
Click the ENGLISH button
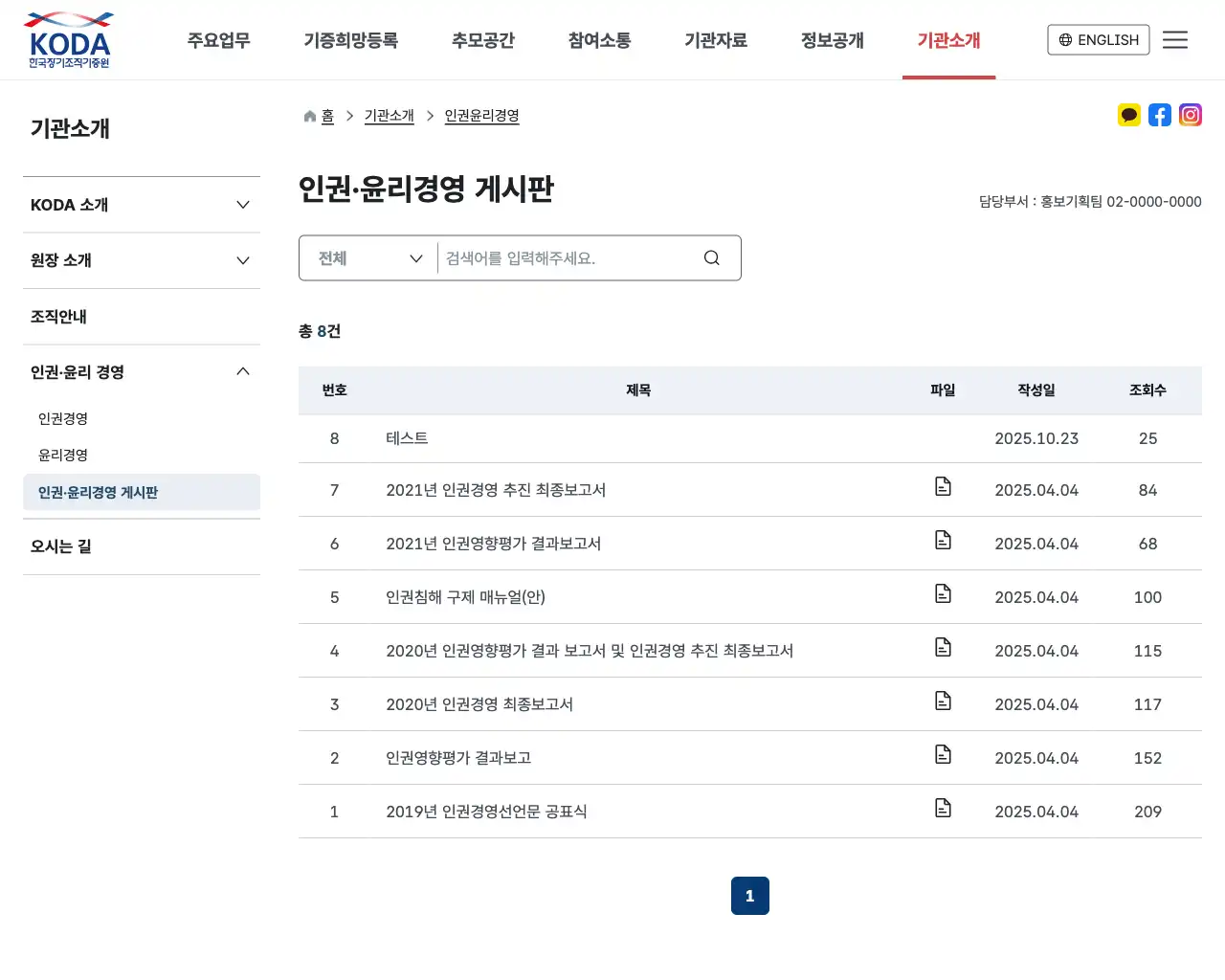(1098, 39)
